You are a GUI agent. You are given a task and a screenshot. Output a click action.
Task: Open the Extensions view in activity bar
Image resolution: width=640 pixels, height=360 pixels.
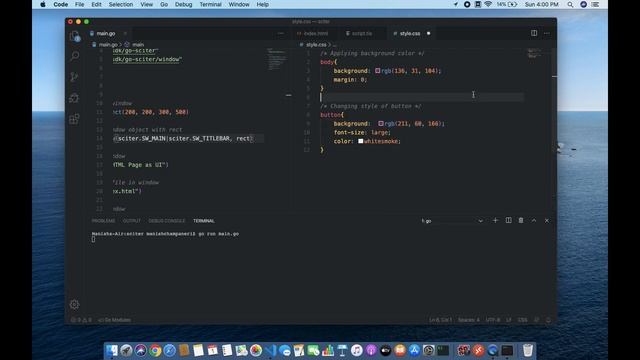tap(74, 119)
